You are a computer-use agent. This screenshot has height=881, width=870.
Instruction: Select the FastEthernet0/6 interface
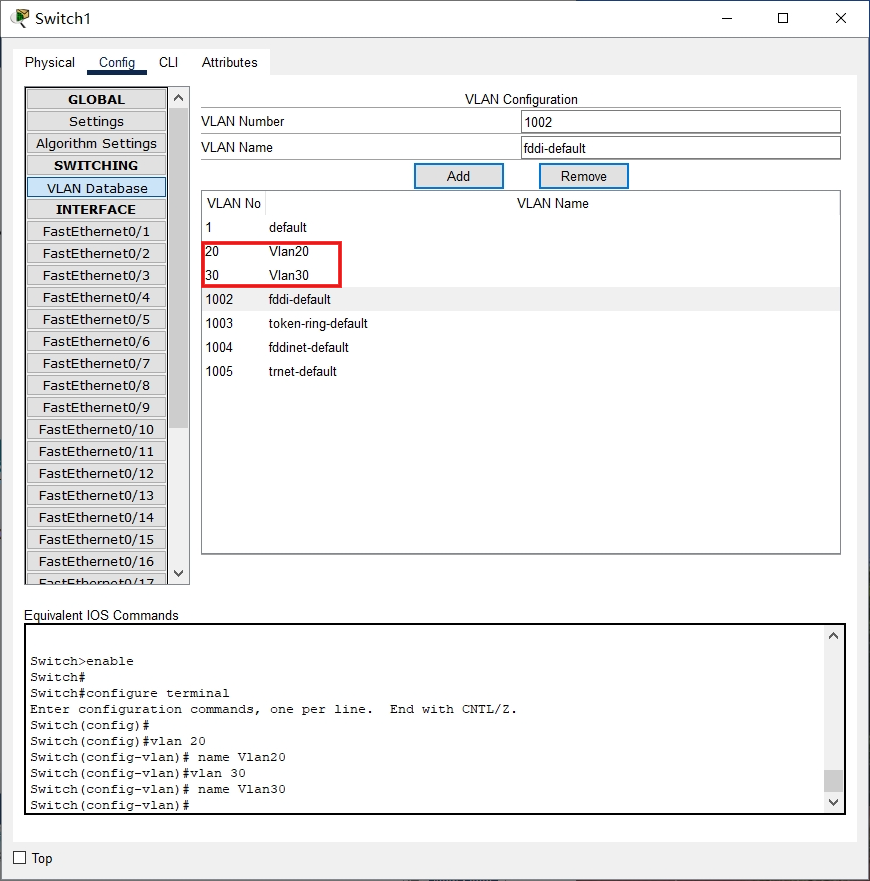pyautogui.click(x=96, y=342)
